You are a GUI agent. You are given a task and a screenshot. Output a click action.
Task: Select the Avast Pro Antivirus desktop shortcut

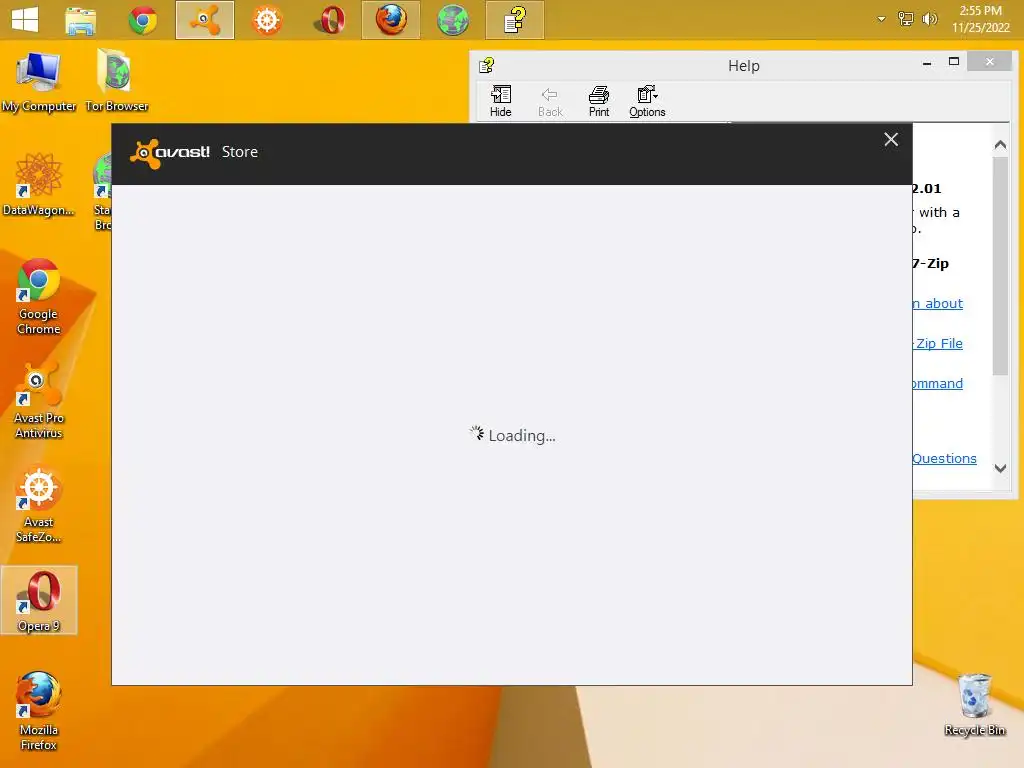tap(39, 400)
